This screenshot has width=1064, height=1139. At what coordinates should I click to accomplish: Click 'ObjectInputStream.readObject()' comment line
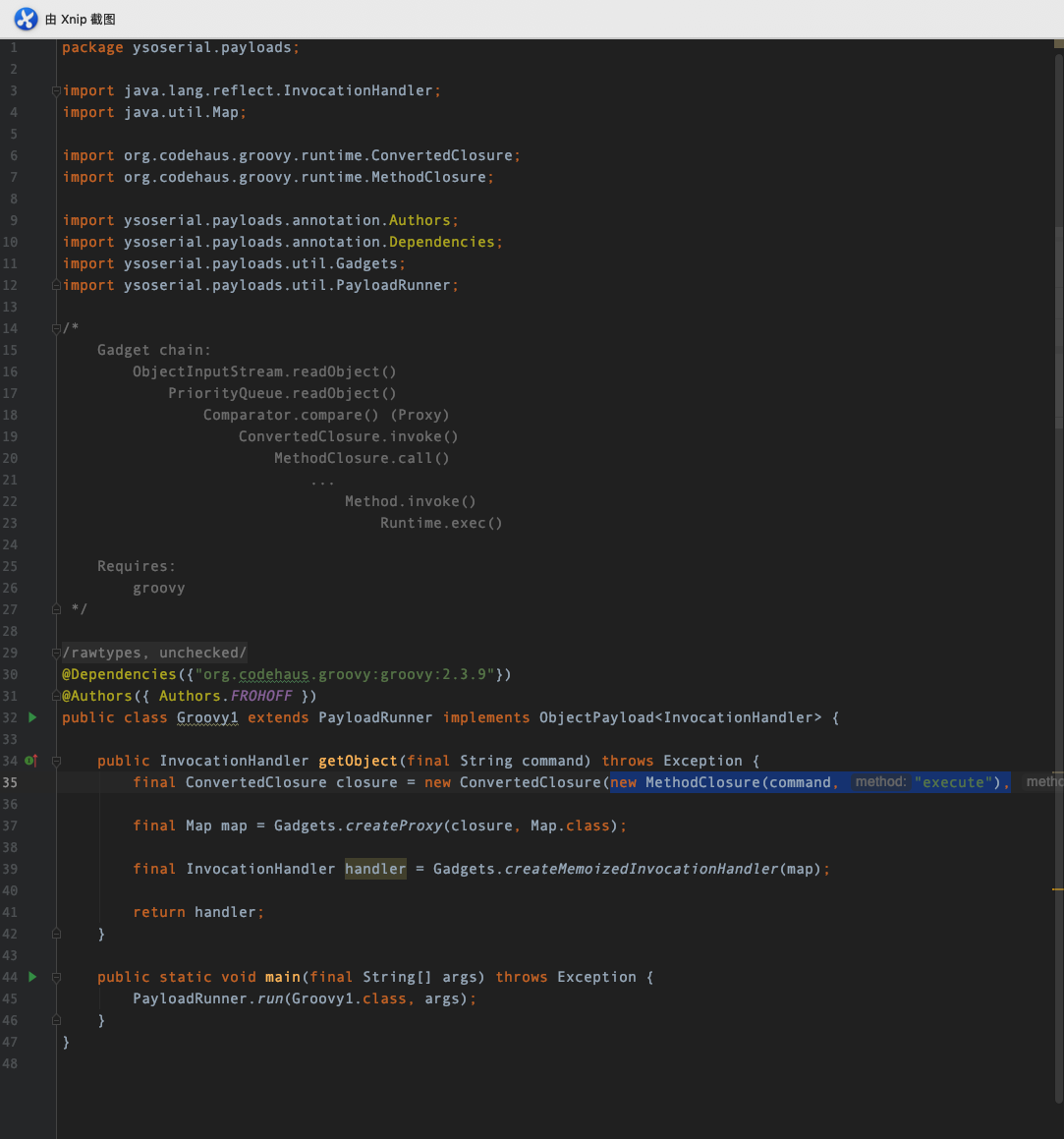264,371
